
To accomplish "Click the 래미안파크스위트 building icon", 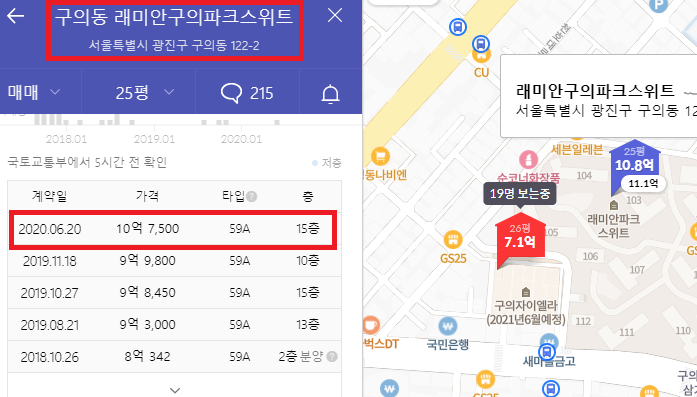I will pos(614,205).
